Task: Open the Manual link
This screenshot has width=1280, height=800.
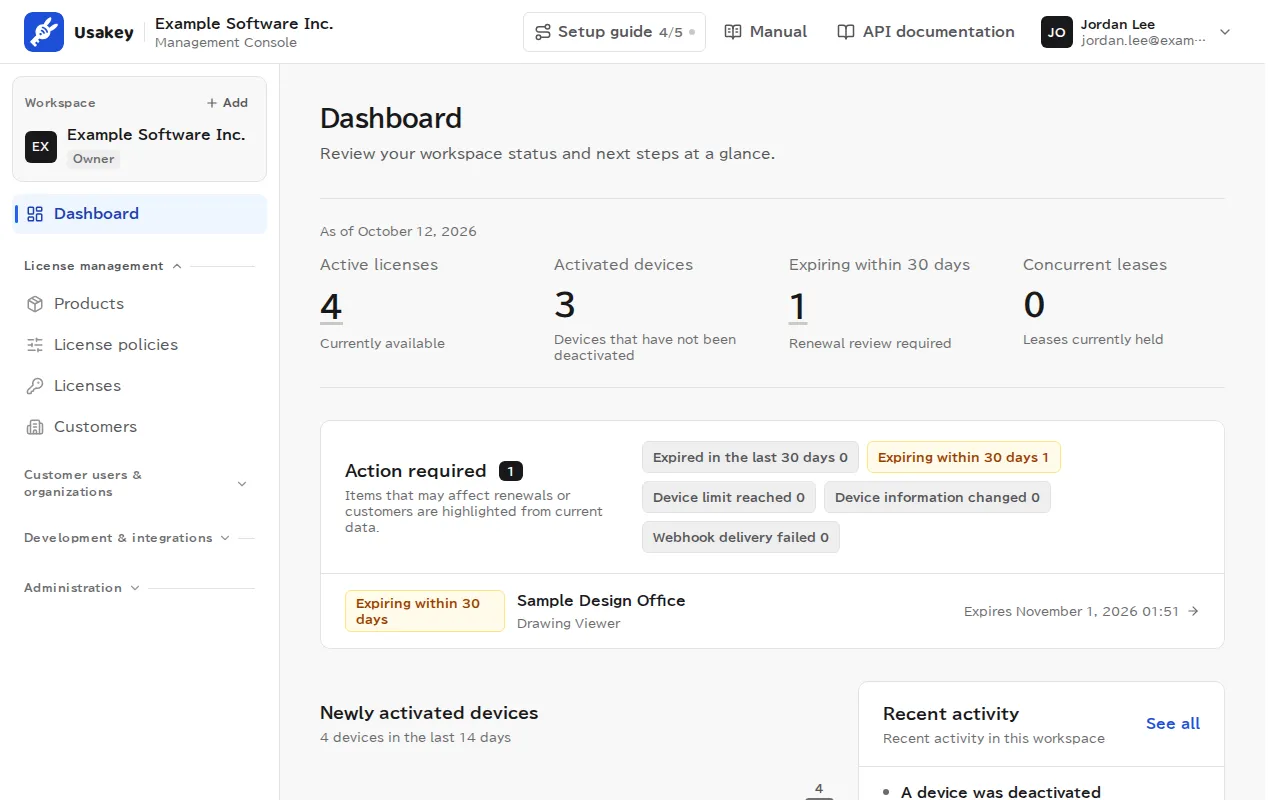Action: point(765,32)
